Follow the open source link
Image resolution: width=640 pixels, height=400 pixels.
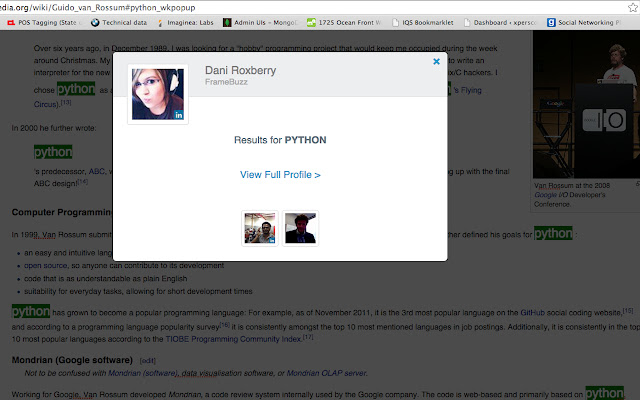click(x=45, y=266)
